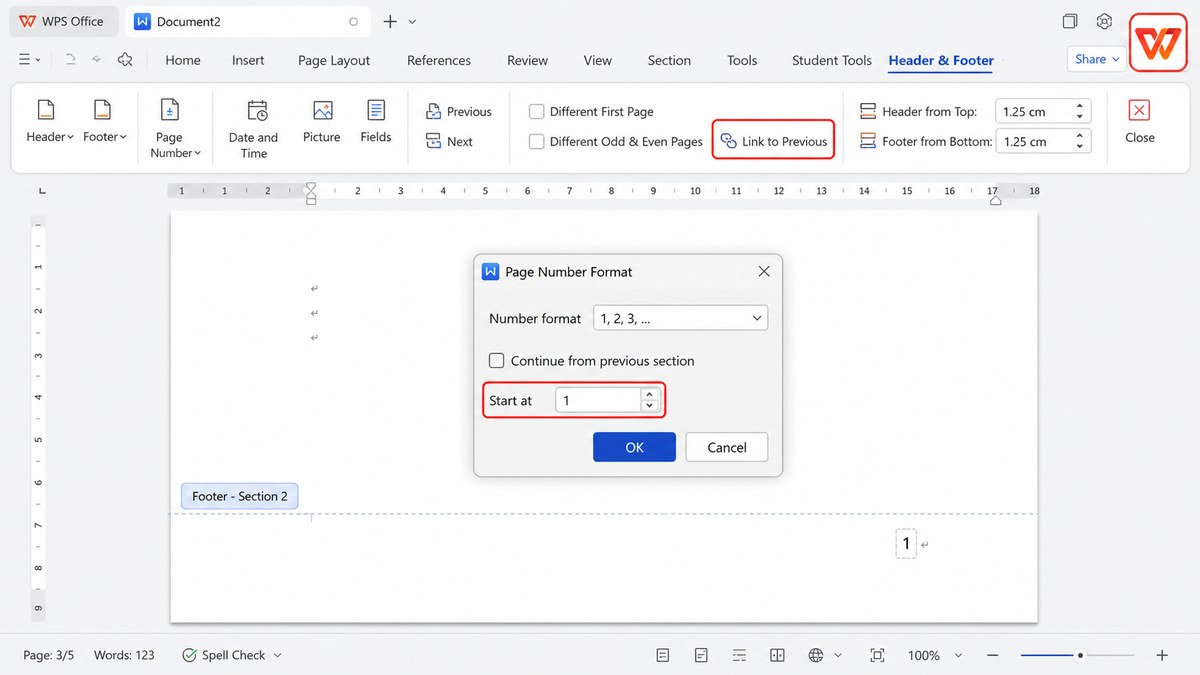Insert Date and Time into footer
The height and width of the screenshot is (675, 1200).
[x=253, y=129]
